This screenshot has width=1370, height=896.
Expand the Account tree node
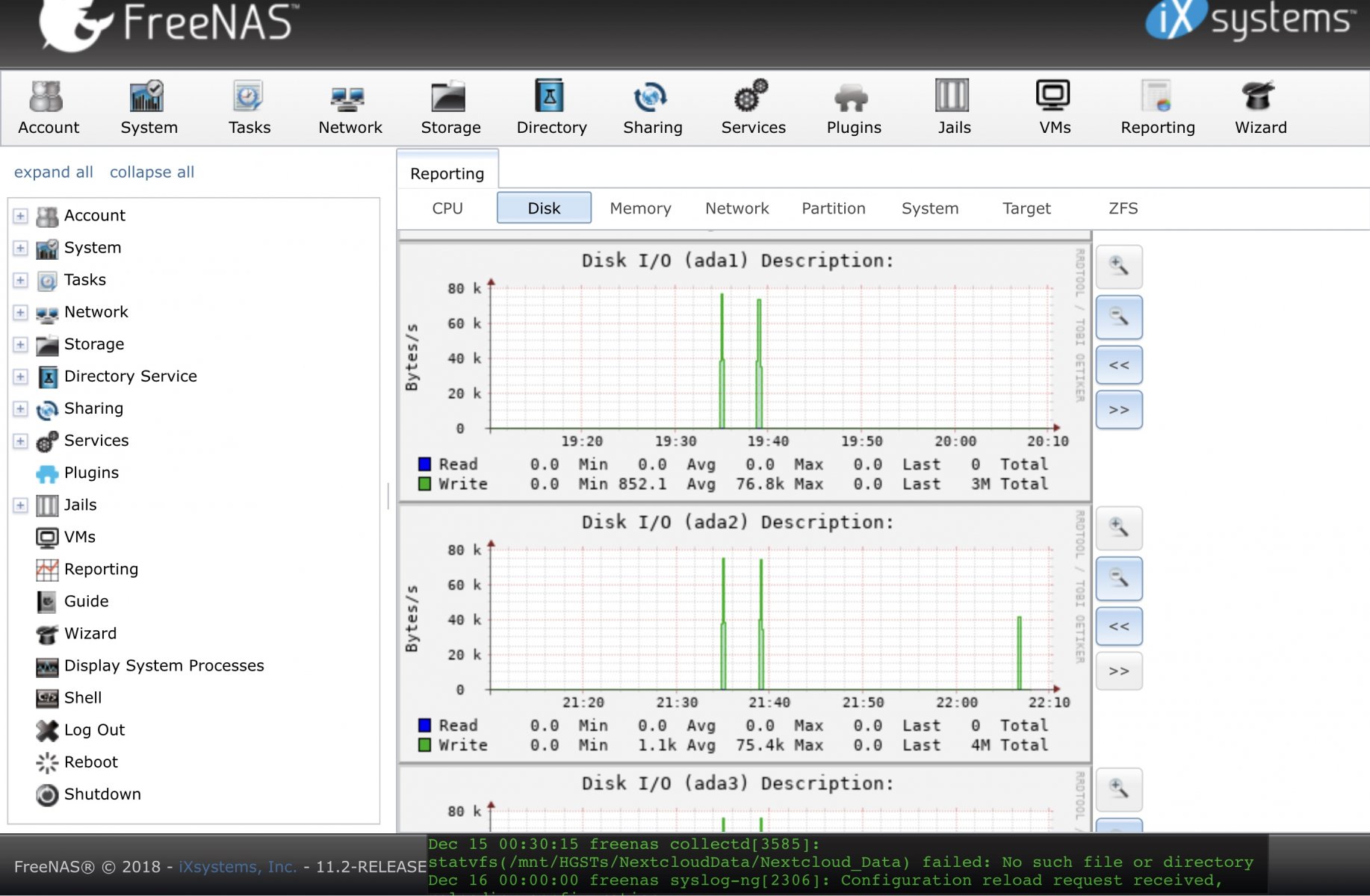(20, 216)
